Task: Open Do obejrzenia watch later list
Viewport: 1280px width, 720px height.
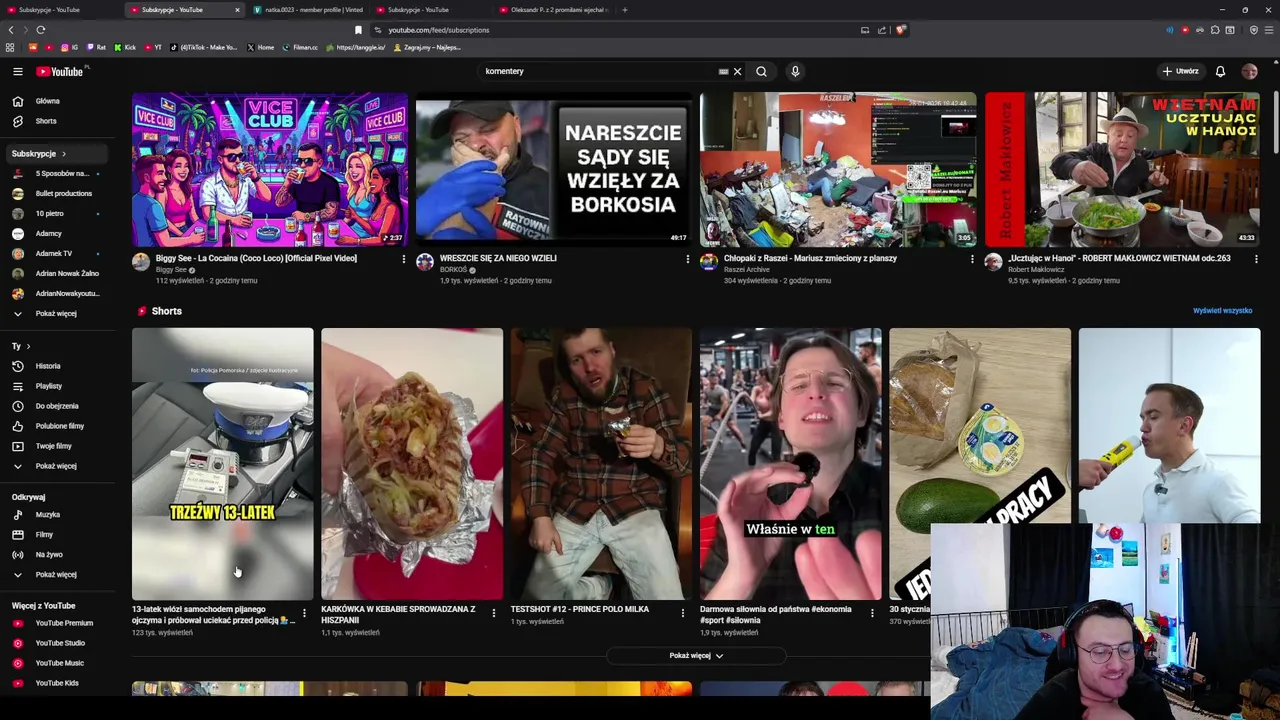Action: [x=55, y=406]
